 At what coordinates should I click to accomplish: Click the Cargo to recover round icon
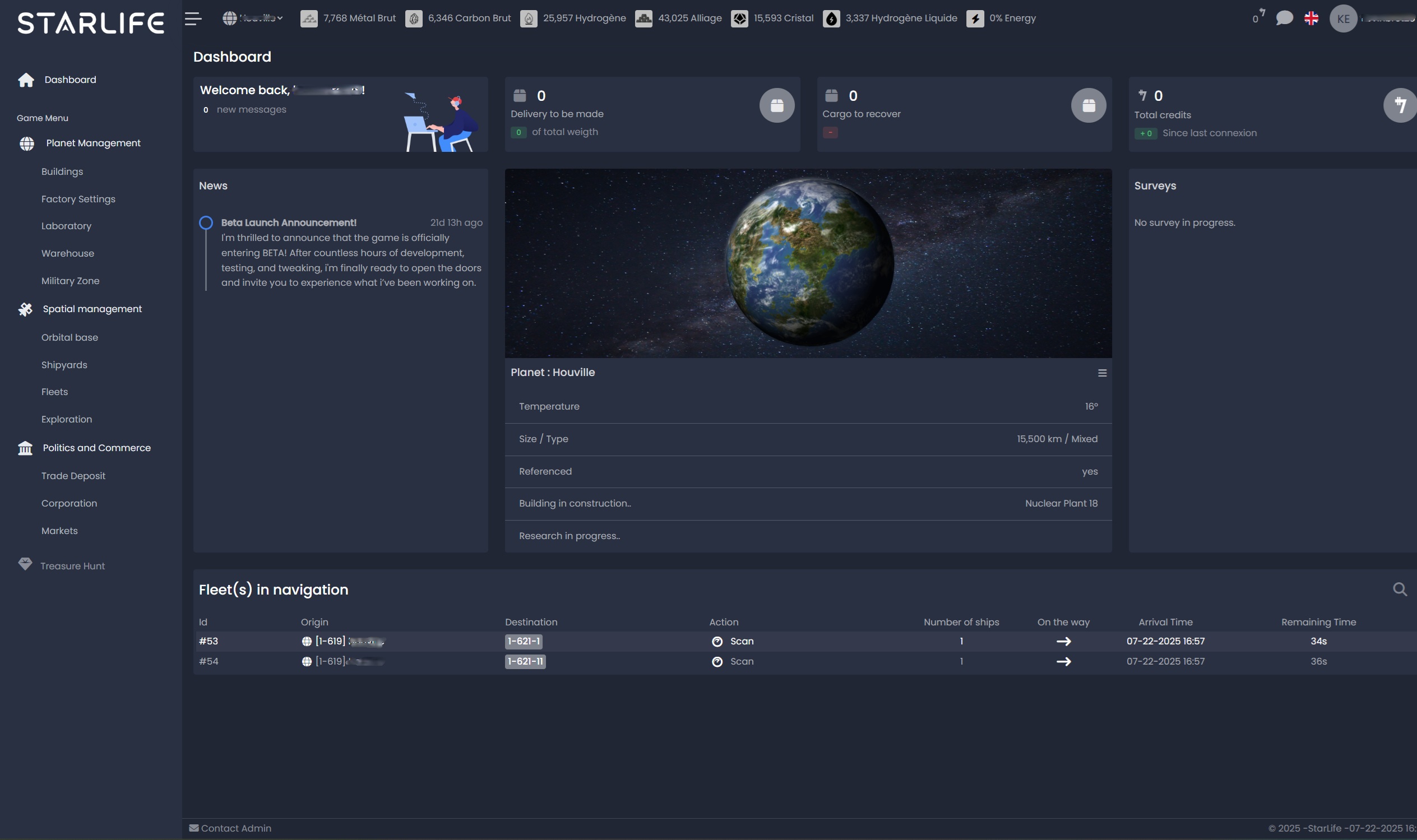(x=1089, y=105)
